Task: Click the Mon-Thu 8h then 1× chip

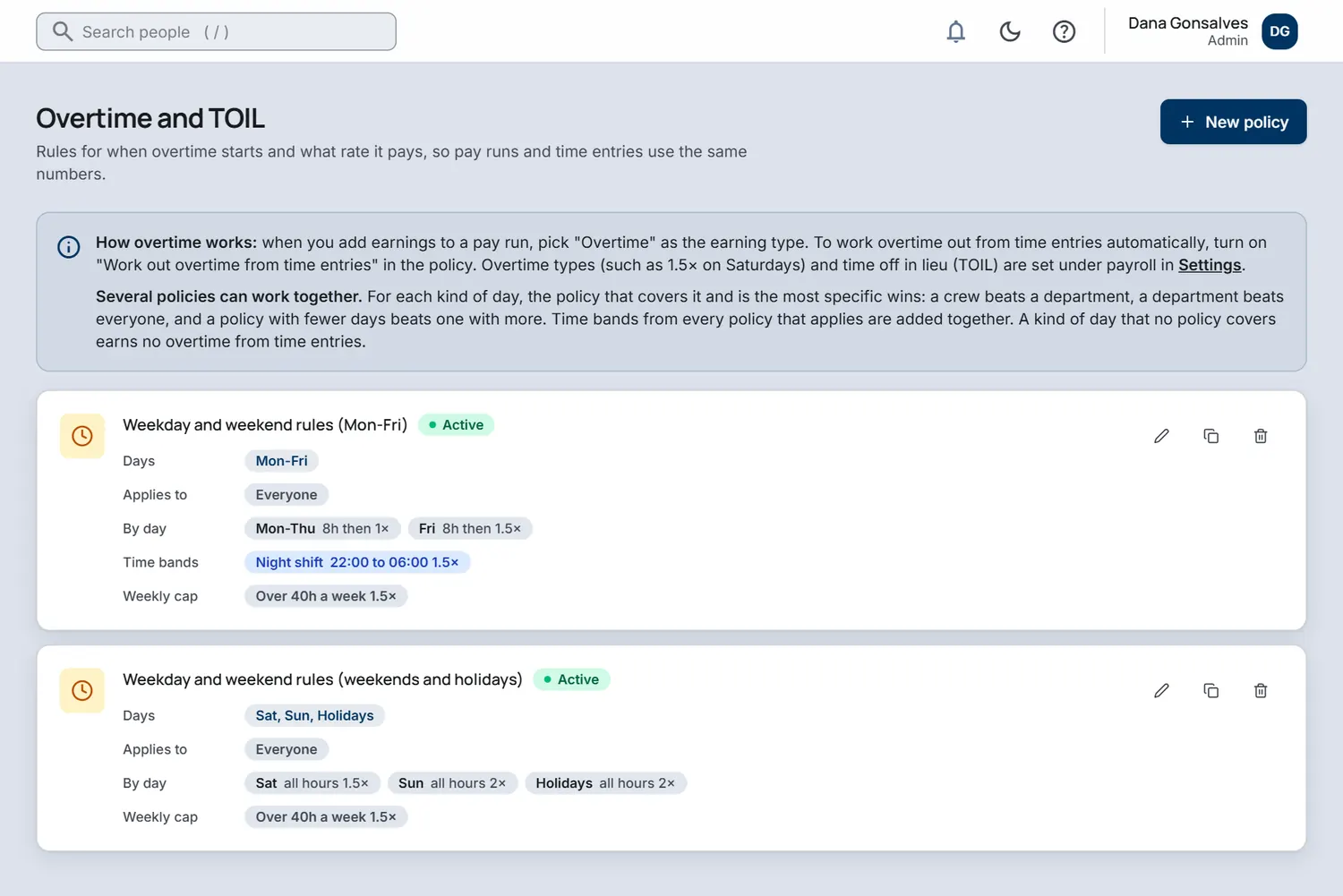Action: coord(322,529)
